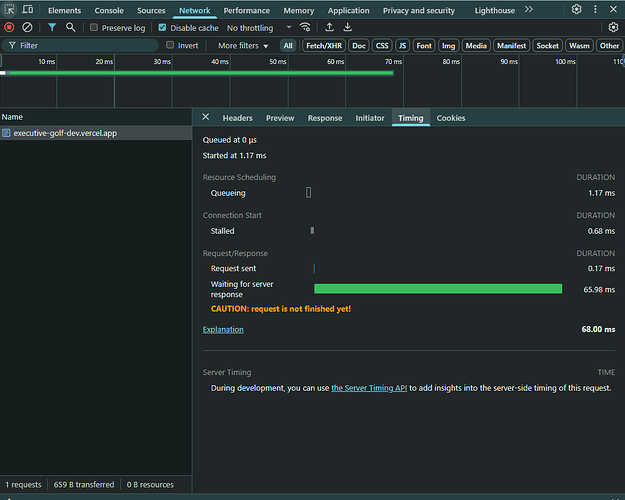Filter requests by Socket type

[547, 45]
